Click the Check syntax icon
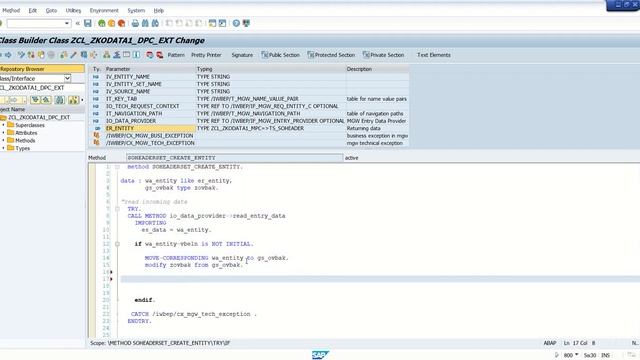 (64, 55)
